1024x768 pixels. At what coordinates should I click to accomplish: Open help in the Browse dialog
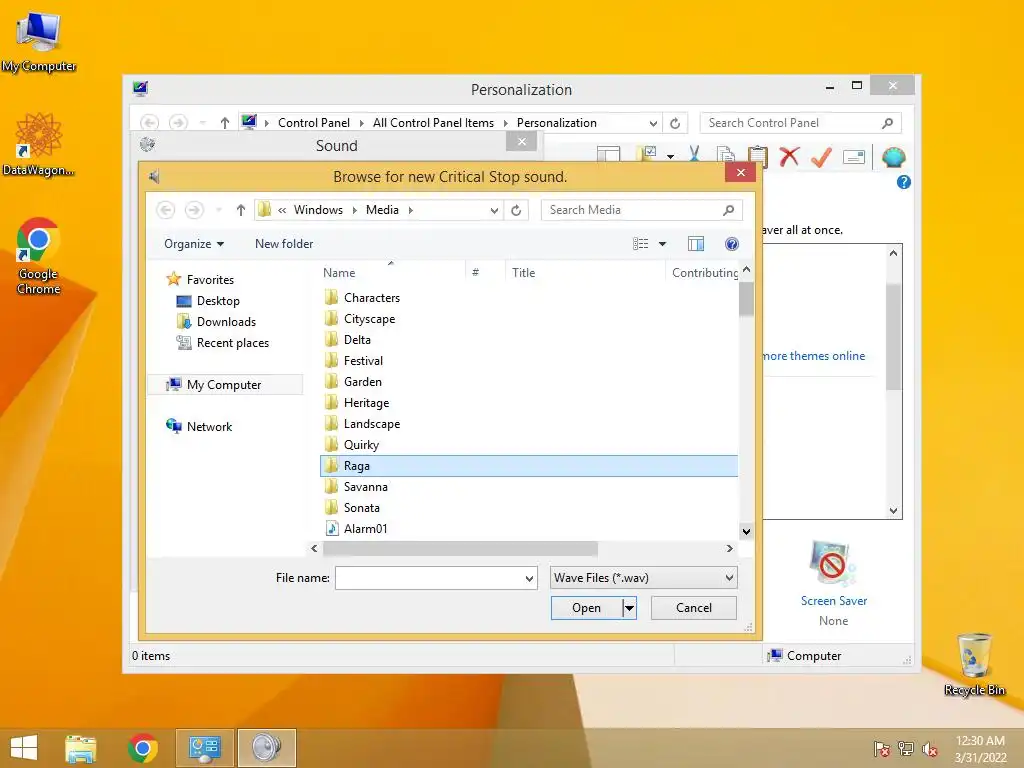[732, 244]
